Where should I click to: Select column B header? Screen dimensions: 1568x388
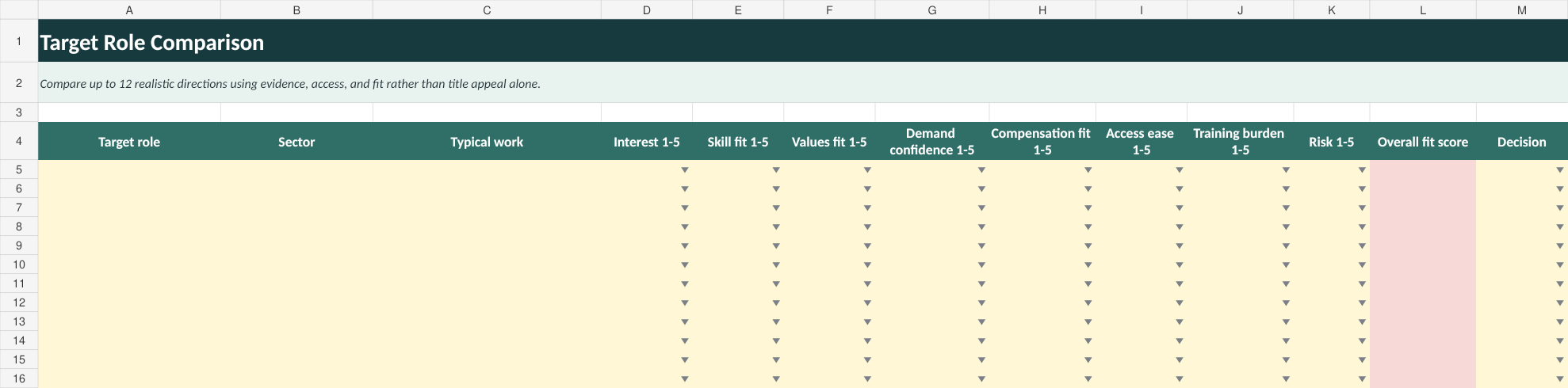tap(296, 10)
